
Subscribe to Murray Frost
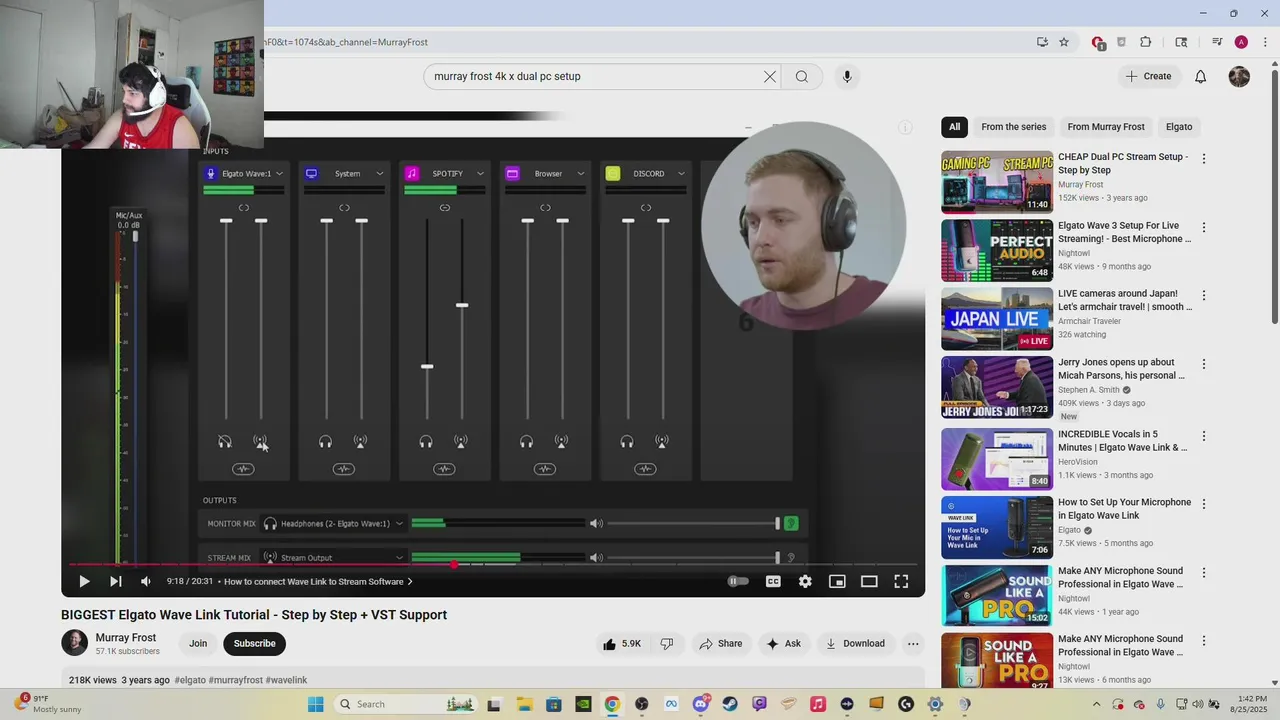tap(255, 644)
